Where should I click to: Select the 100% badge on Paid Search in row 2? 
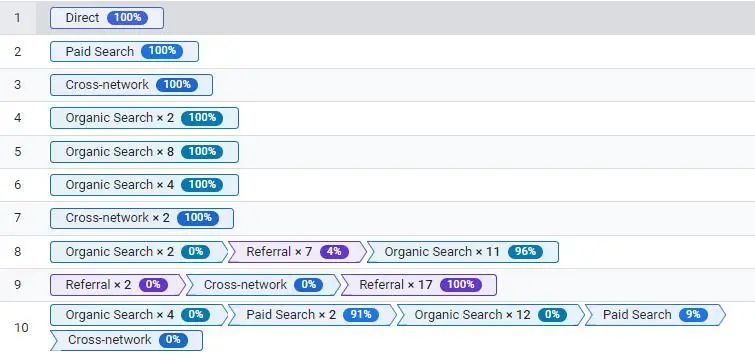click(162, 52)
